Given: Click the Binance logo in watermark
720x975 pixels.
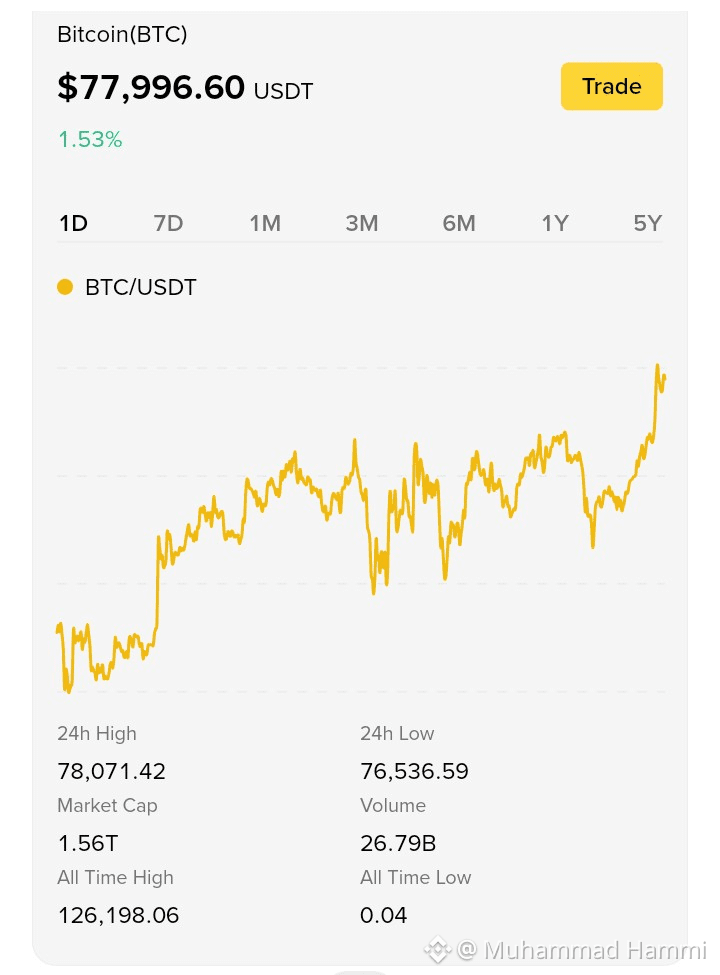Looking at the screenshot, I should (x=437, y=950).
